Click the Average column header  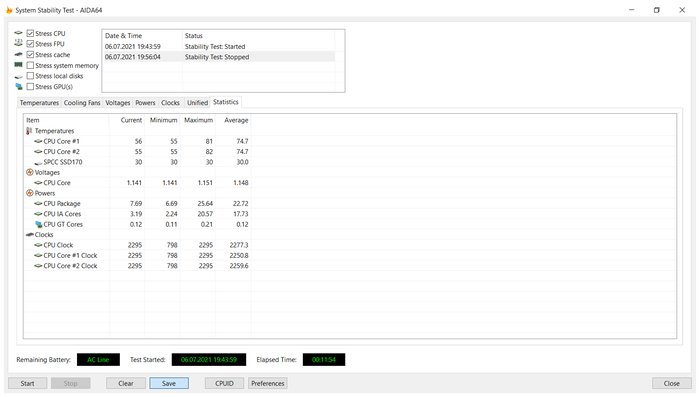click(233, 120)
